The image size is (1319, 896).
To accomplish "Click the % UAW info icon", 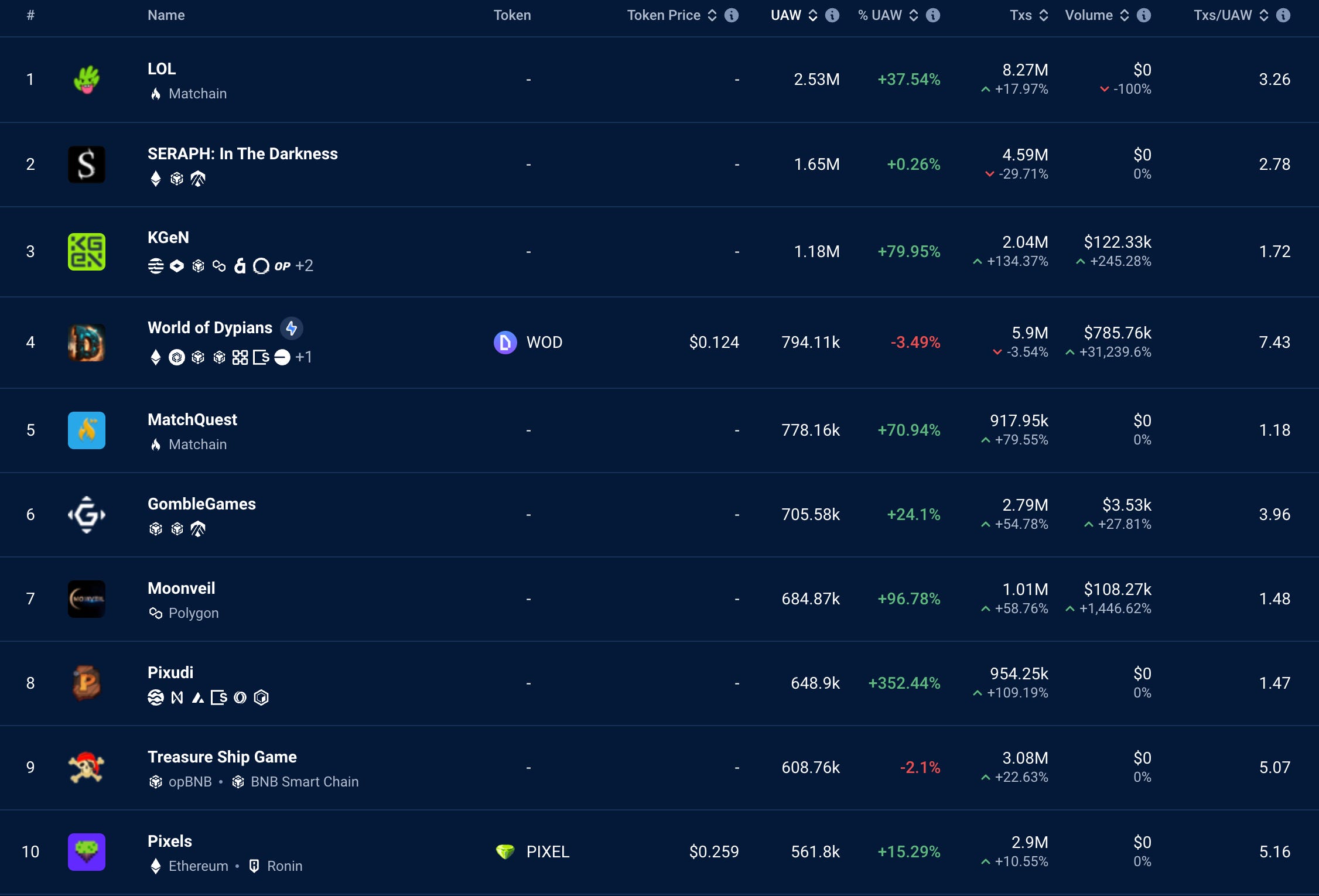I will pyautogui.click(x=932, y=15).
